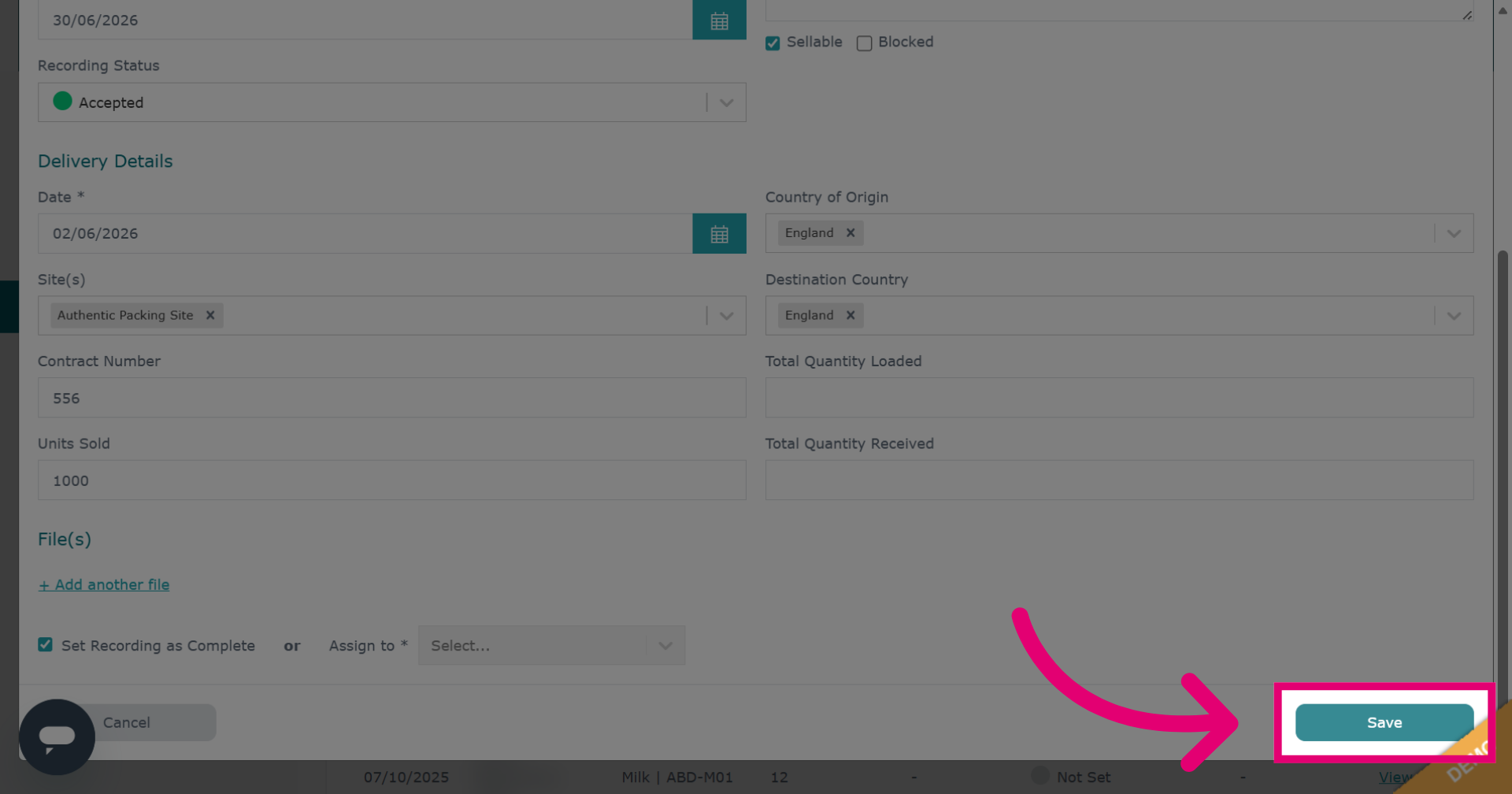1512x794 pixels.
Task: Enable the Blocked checkbox
Action: point(864,43)
